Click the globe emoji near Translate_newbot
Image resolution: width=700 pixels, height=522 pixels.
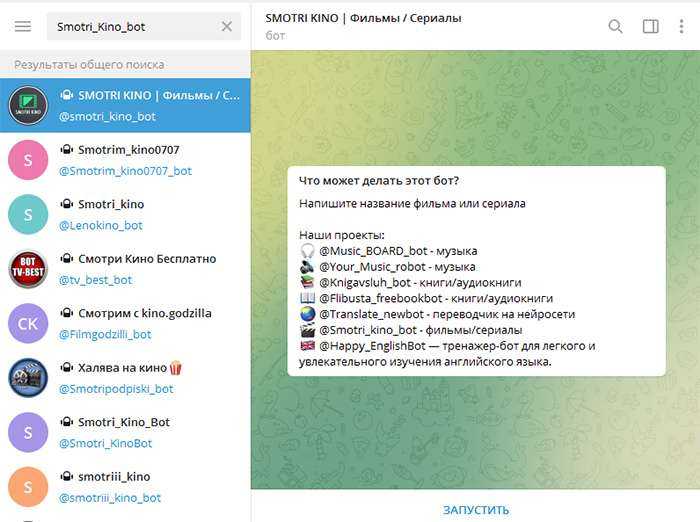tap(307, 314)
